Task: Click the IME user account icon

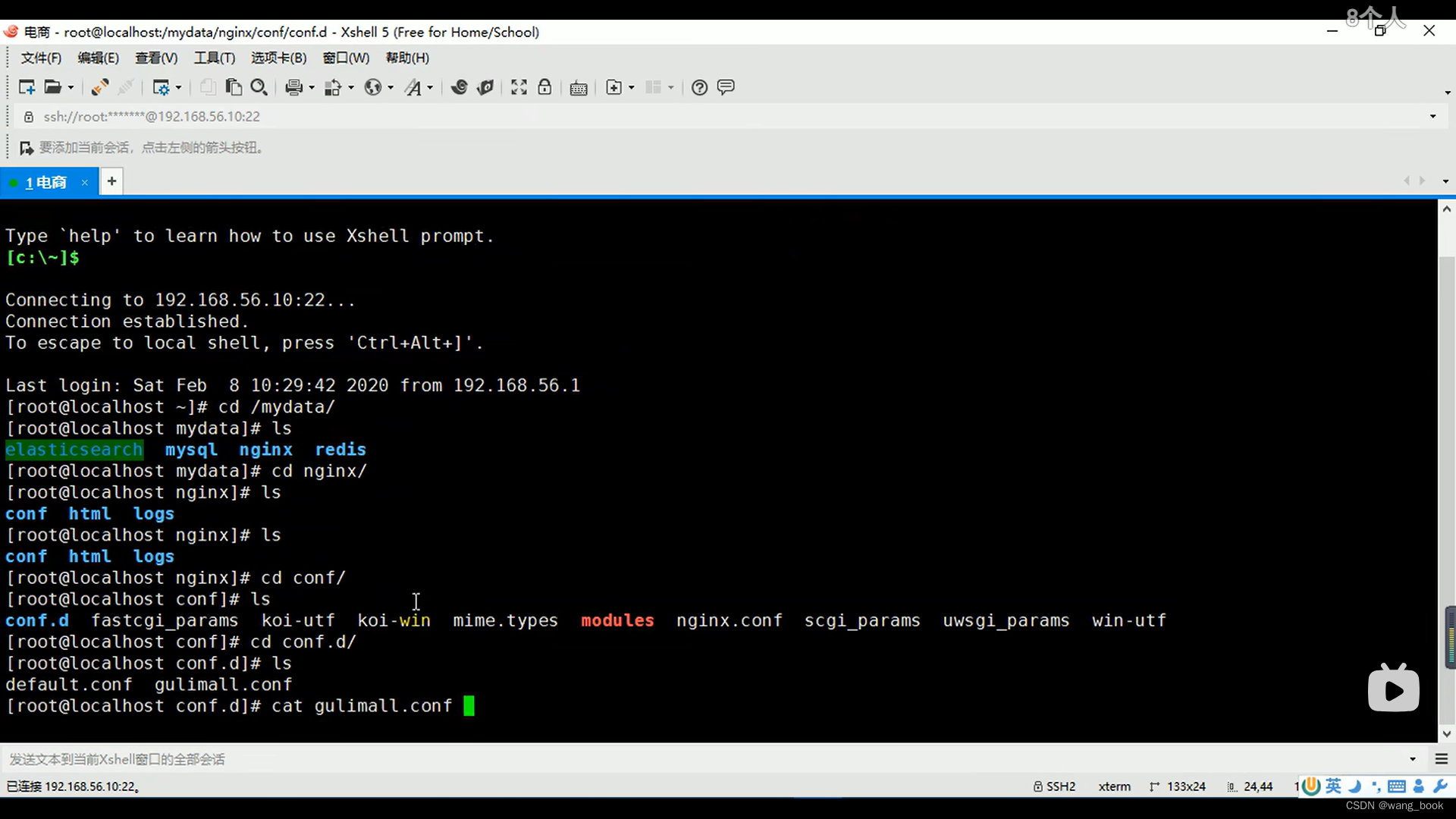Action: coord(1419,786)
